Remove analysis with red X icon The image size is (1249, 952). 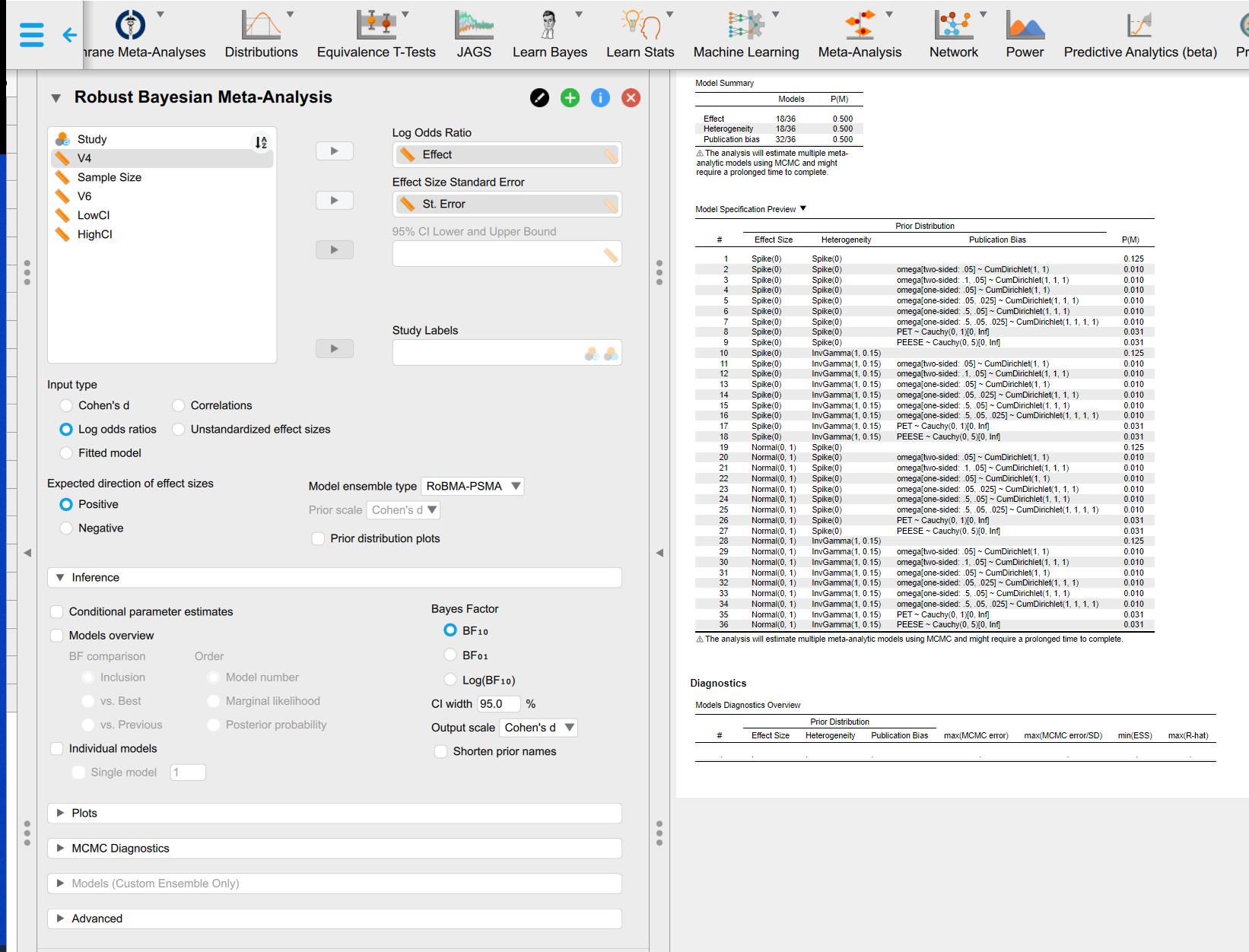[631, 97]
